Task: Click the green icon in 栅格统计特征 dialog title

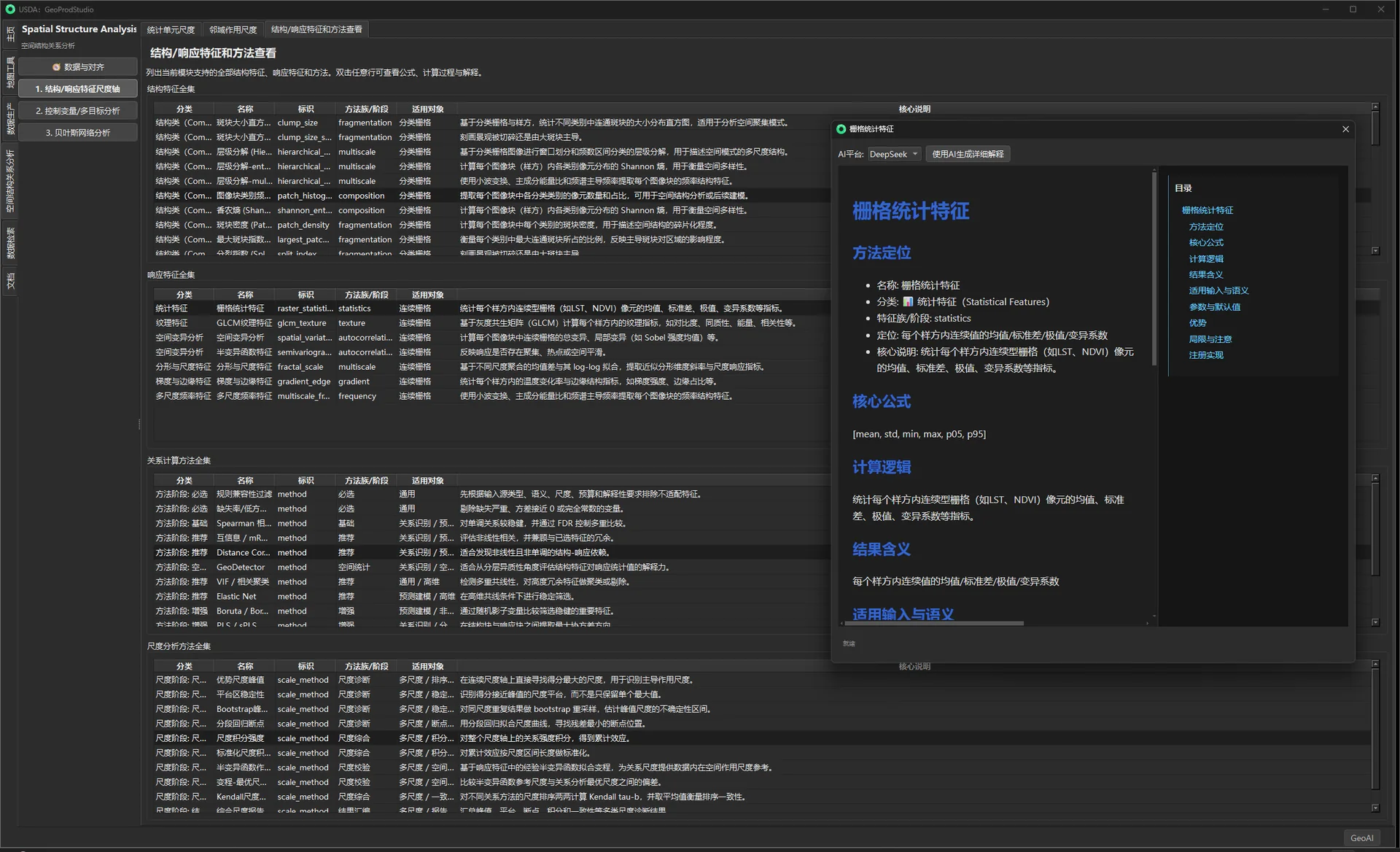Action: click(841, 129)
